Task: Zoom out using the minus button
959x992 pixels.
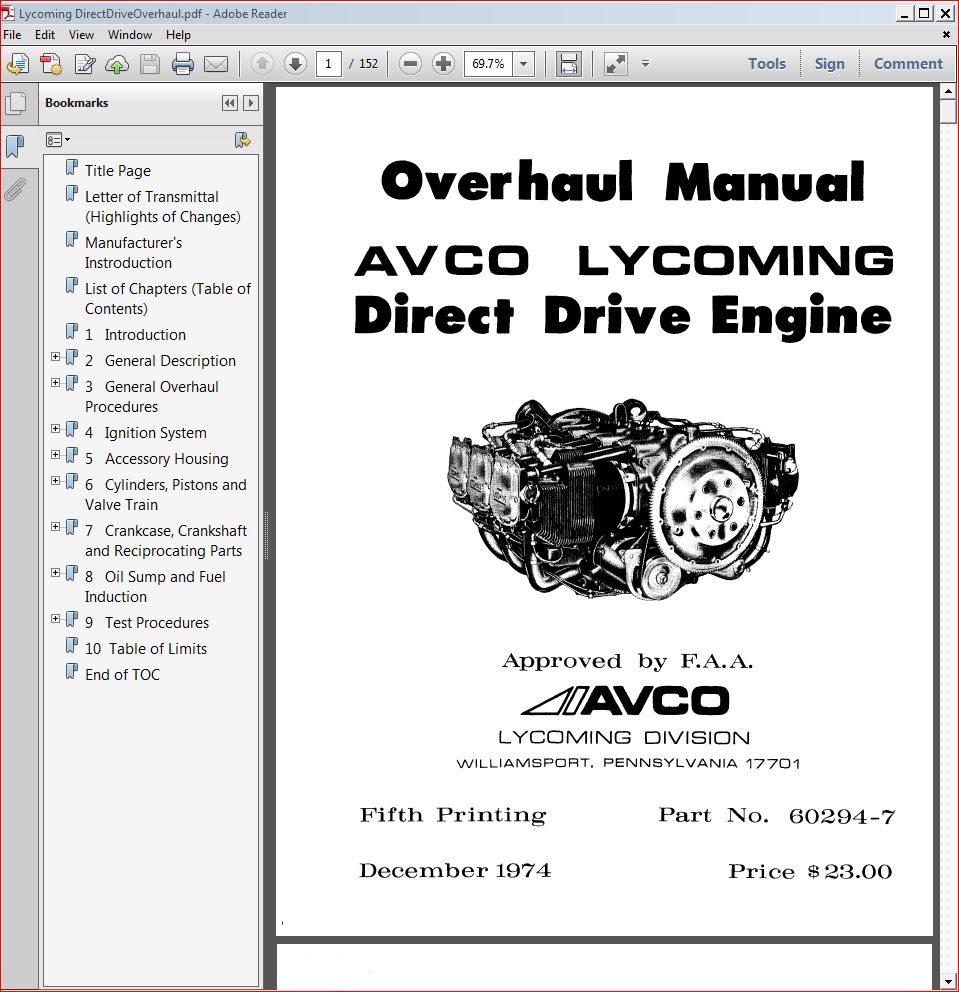Action: click(x=410, y=64)
